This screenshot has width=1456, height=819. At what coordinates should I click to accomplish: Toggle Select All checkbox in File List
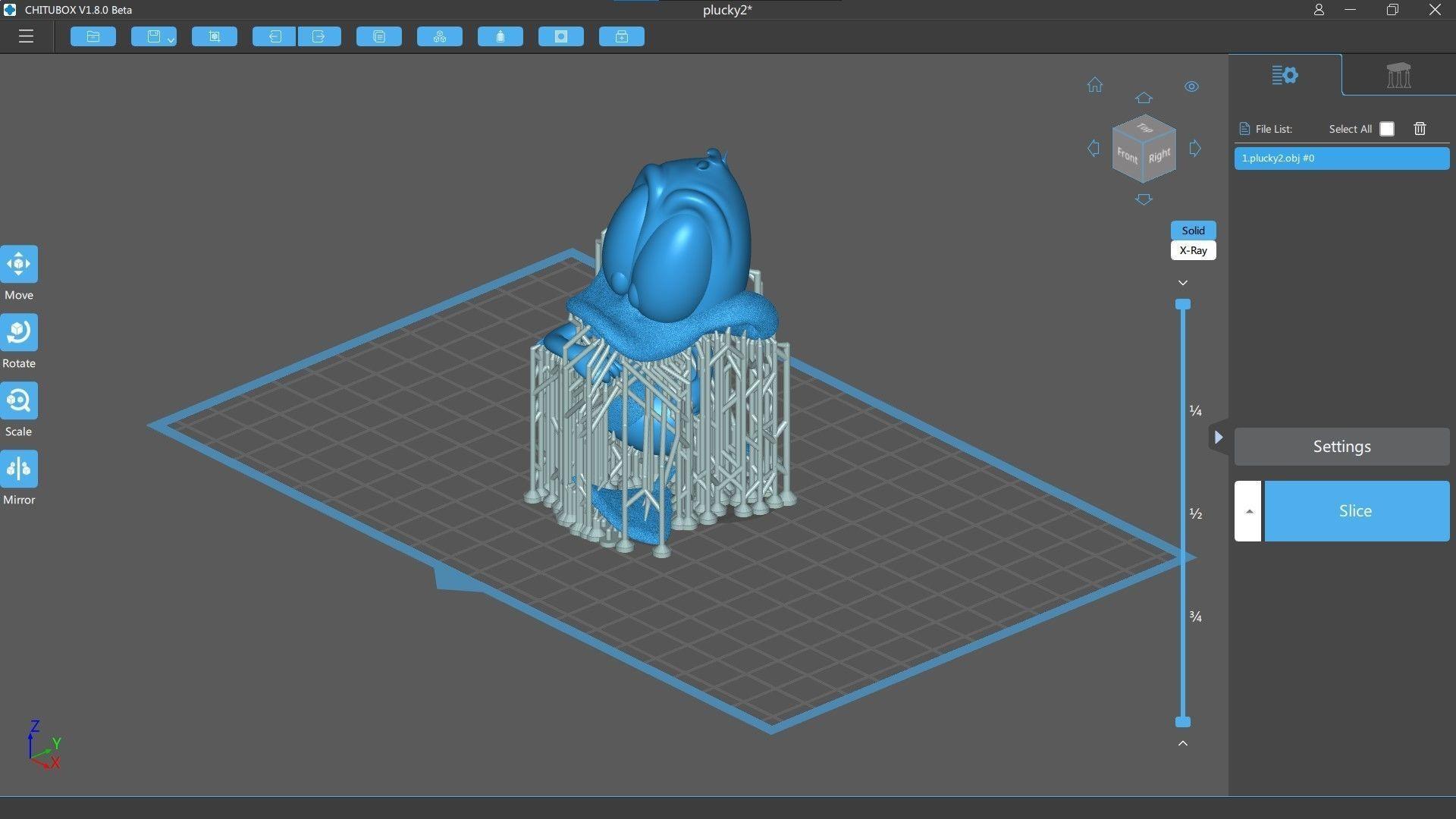point(1388,128)
